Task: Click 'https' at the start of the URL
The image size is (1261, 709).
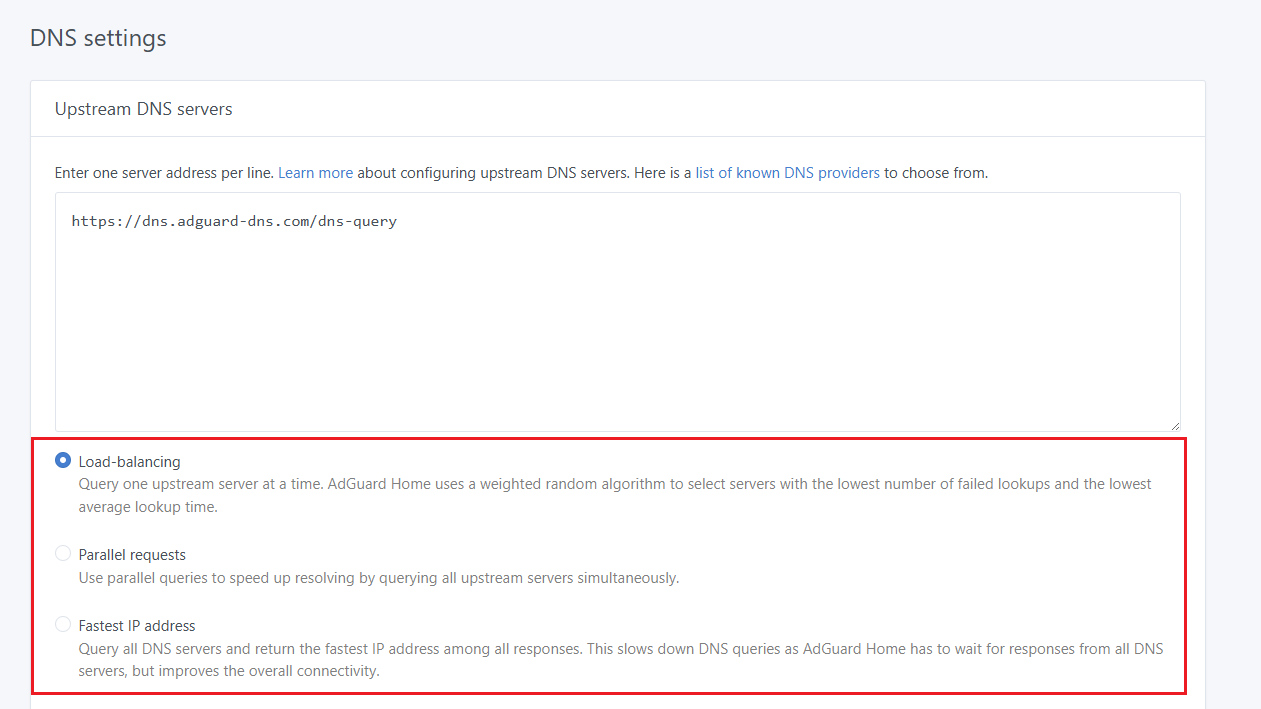Action: [x=91, y=221]
